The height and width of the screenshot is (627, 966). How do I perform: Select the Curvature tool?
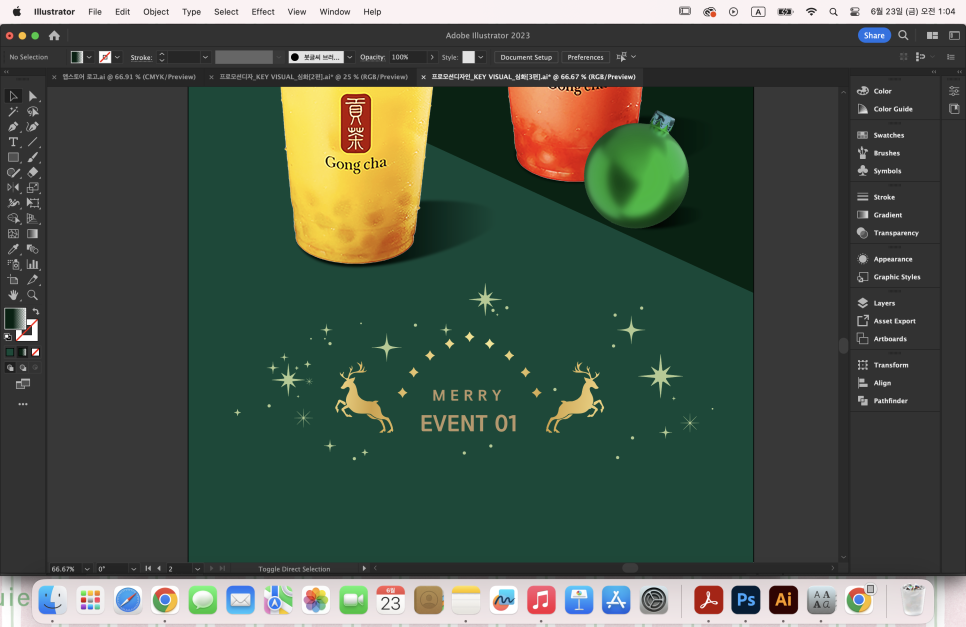33,127
